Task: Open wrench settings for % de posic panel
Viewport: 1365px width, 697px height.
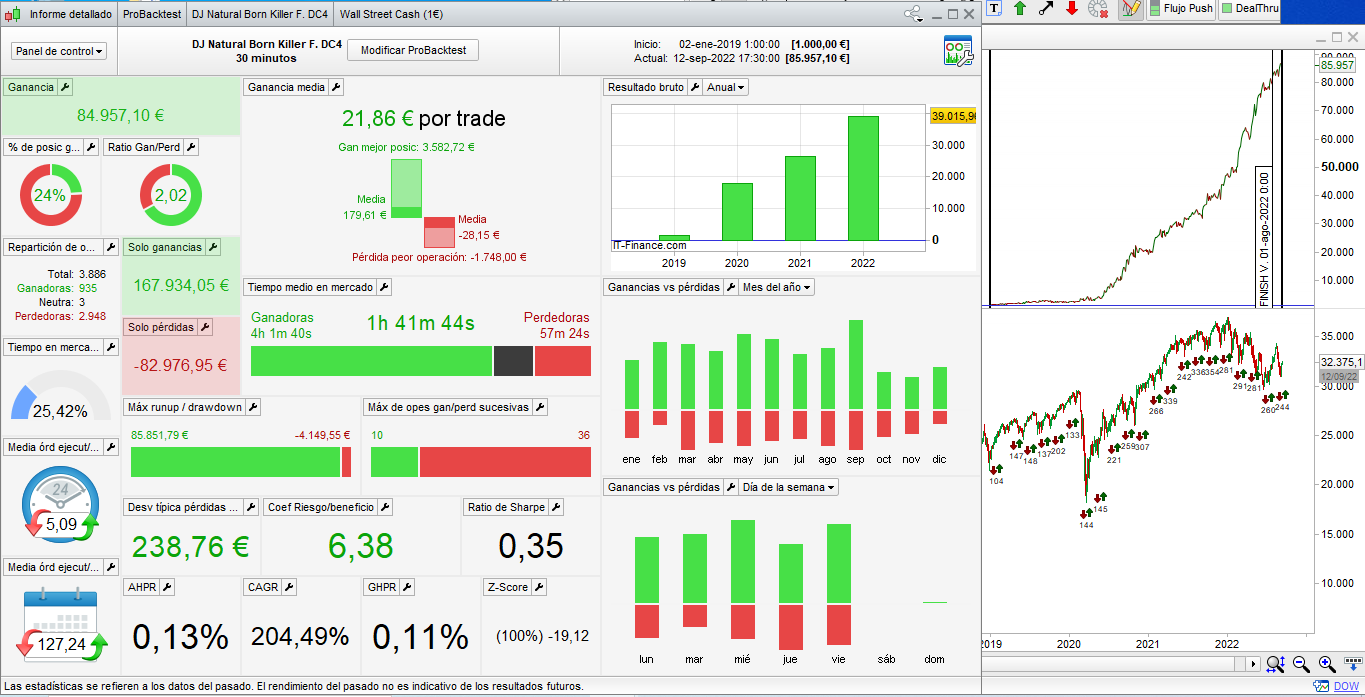Action: point(91,147)
